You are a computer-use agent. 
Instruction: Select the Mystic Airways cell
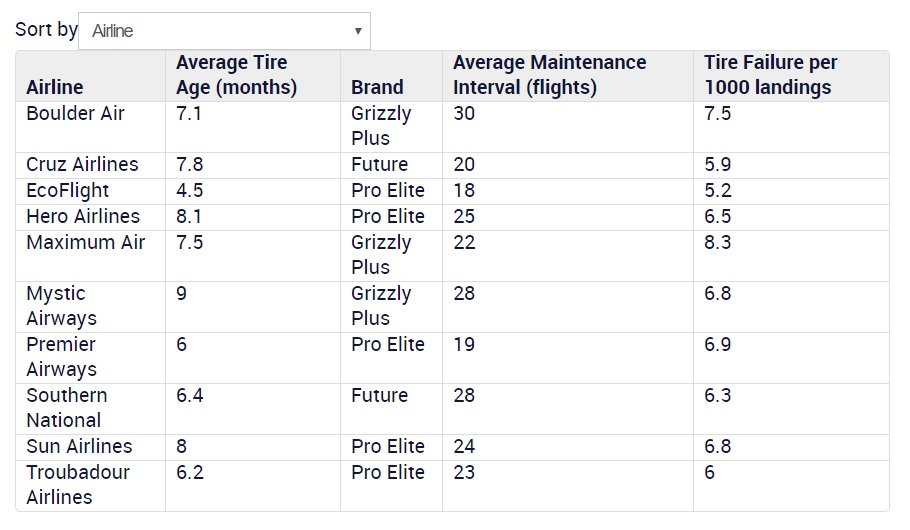coord(62,306)
